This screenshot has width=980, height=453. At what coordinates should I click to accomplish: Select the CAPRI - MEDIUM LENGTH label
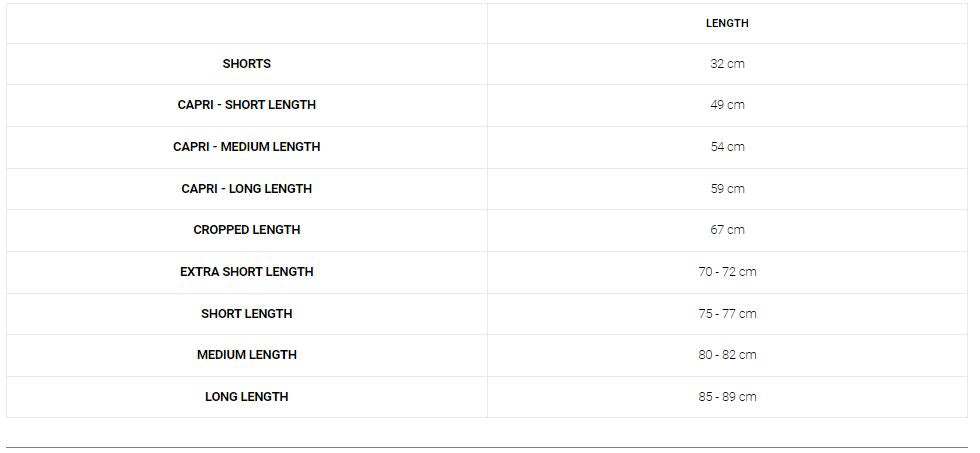click(246, 147)
